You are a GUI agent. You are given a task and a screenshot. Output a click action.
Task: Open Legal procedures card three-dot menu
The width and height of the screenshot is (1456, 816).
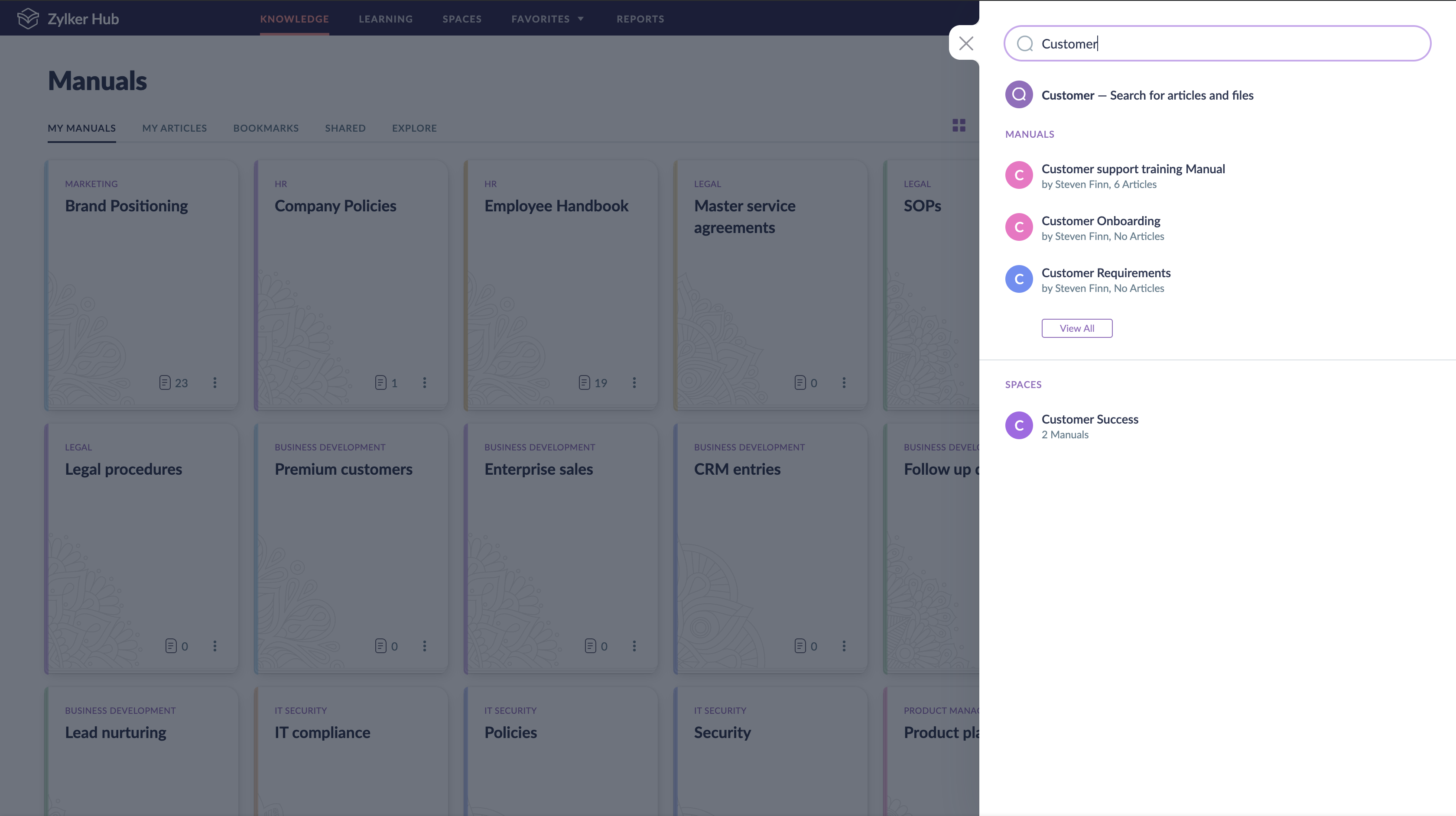[215, 646]
